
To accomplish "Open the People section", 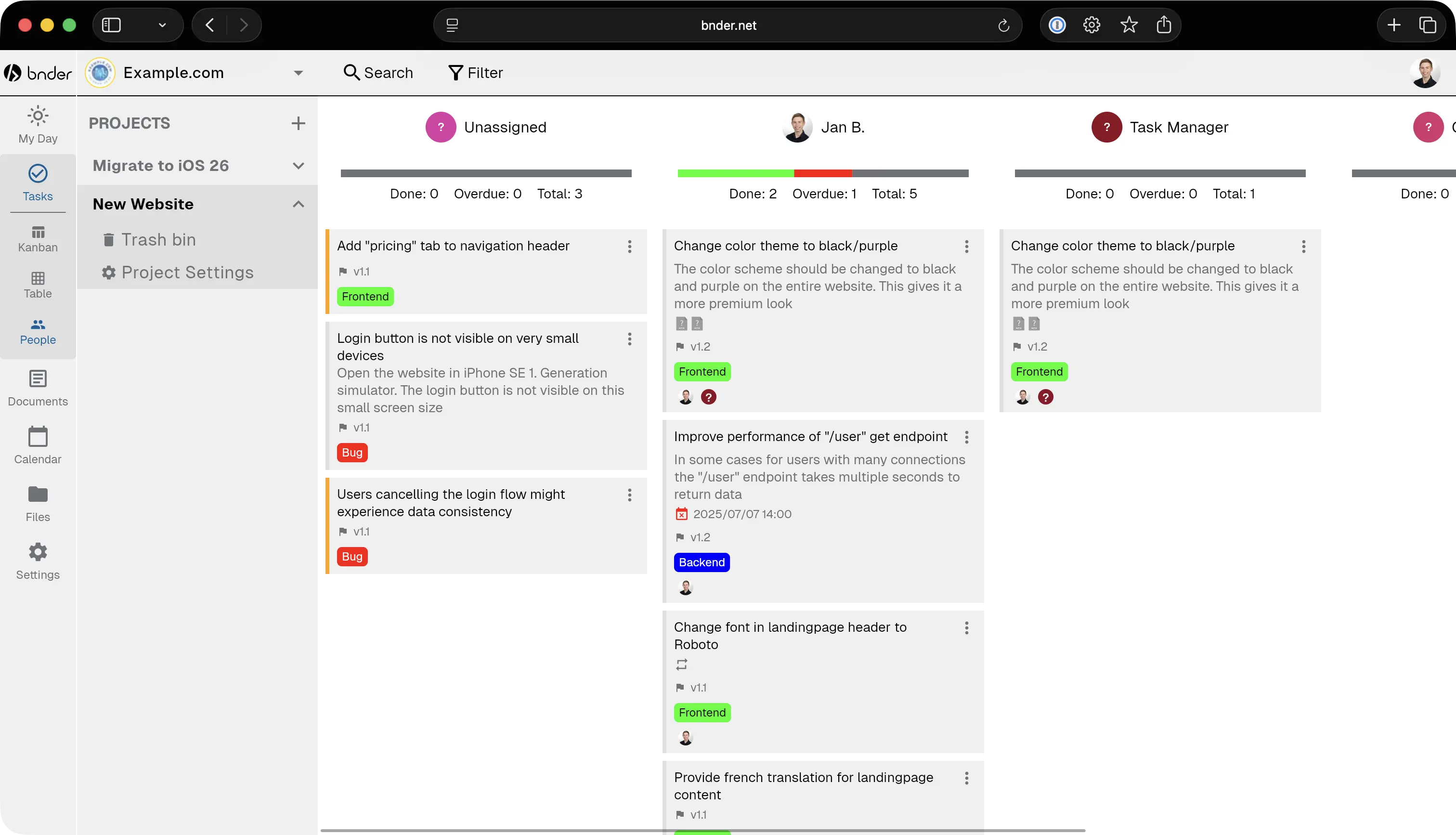I will (x=37, y=331).
